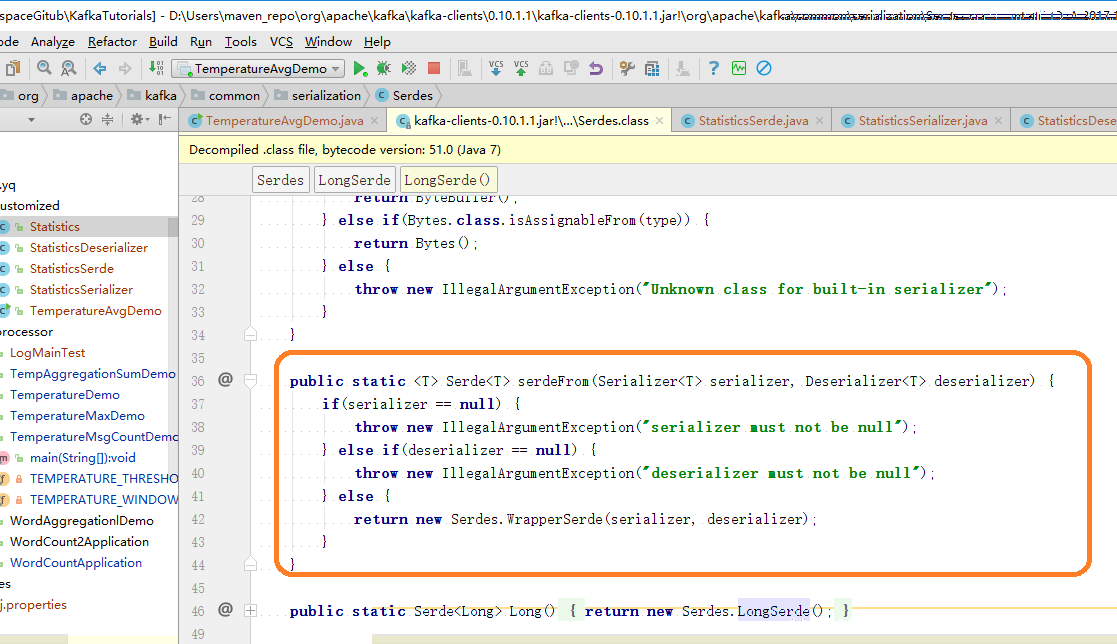The width and height of the screenshot is (1117, 644).
Task: Click the common breadcrumb folder
Action: click(226, 95)
